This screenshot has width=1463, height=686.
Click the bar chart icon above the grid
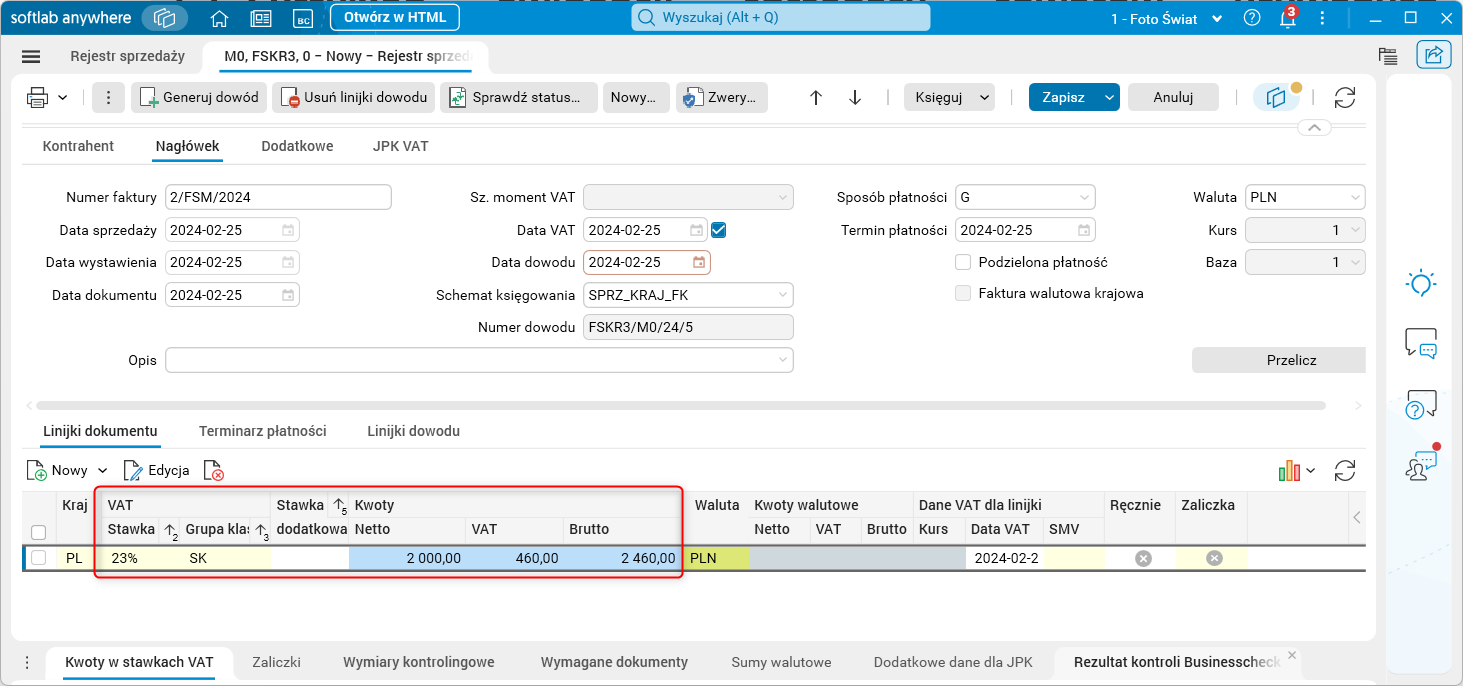1288,470
